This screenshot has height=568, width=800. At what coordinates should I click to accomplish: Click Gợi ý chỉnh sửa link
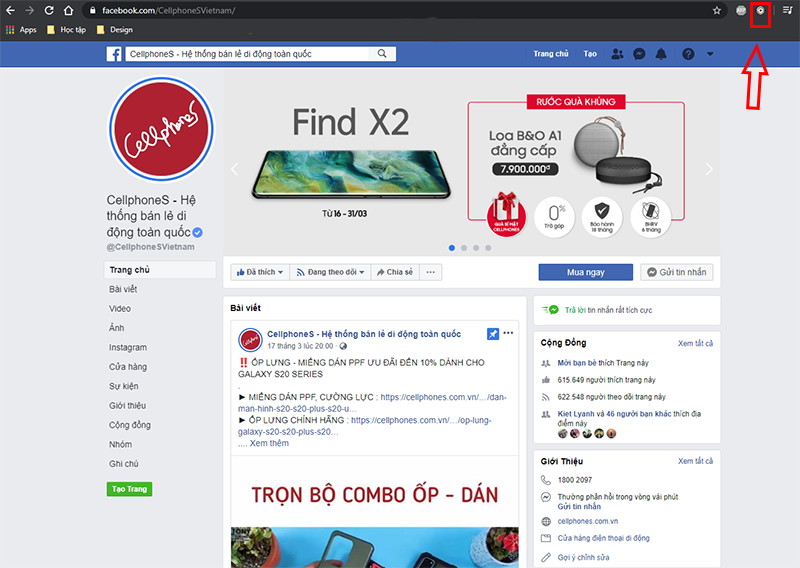coord(583,557)
